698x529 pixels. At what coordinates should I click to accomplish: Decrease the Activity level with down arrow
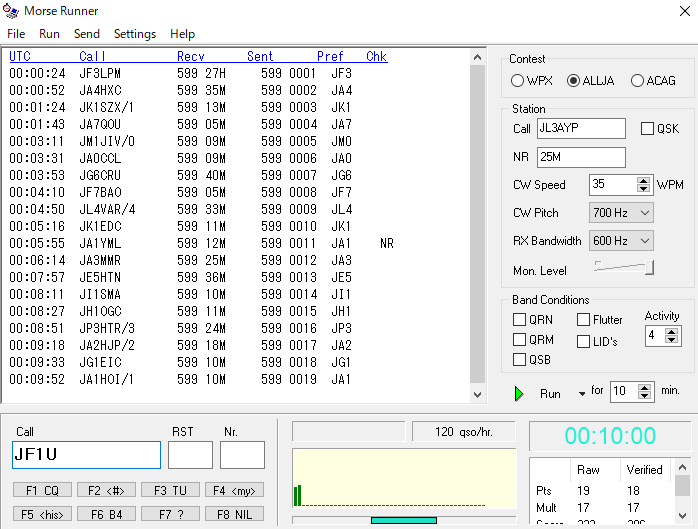coord(671,340)
